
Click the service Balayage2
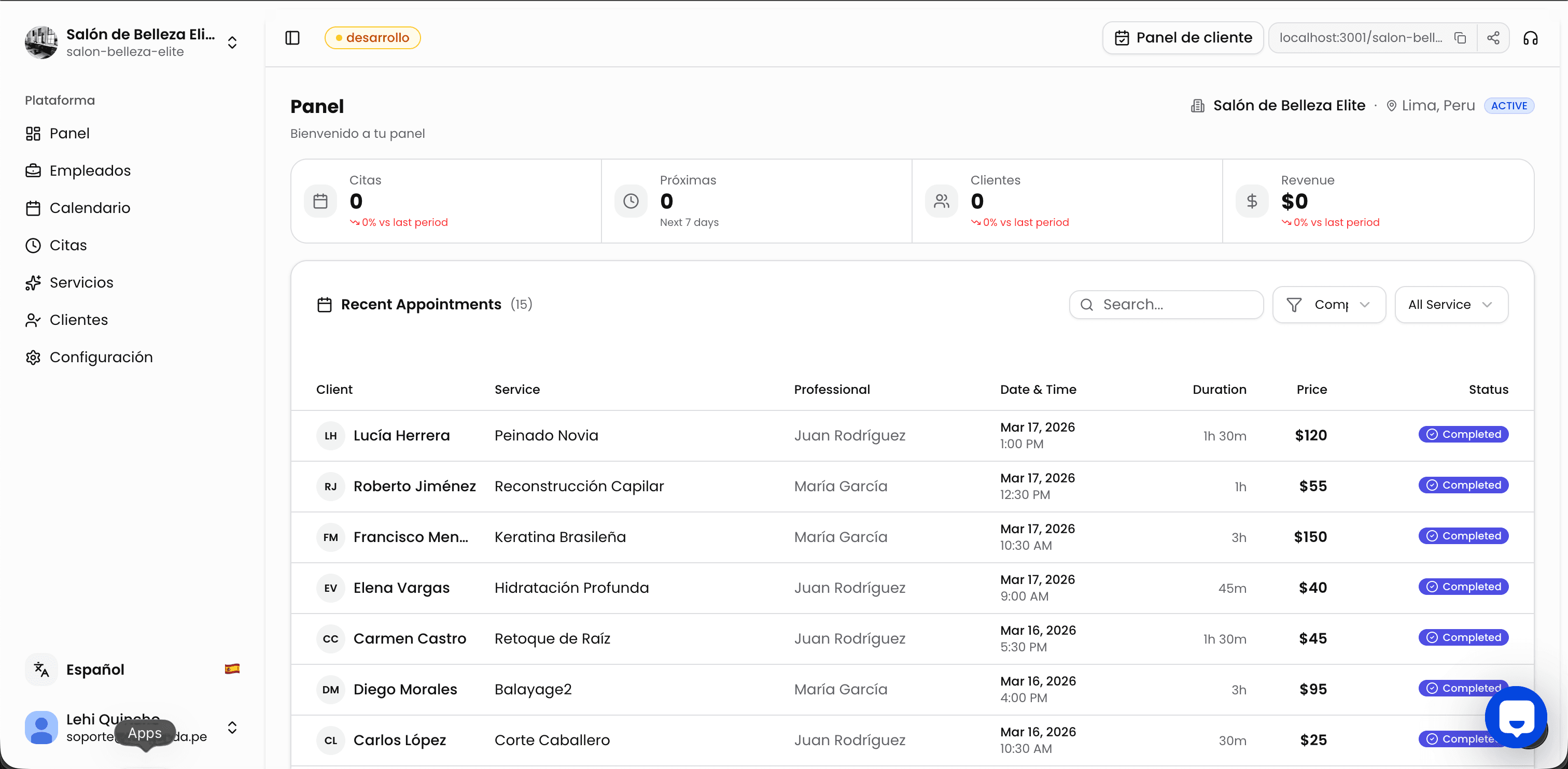533,689
